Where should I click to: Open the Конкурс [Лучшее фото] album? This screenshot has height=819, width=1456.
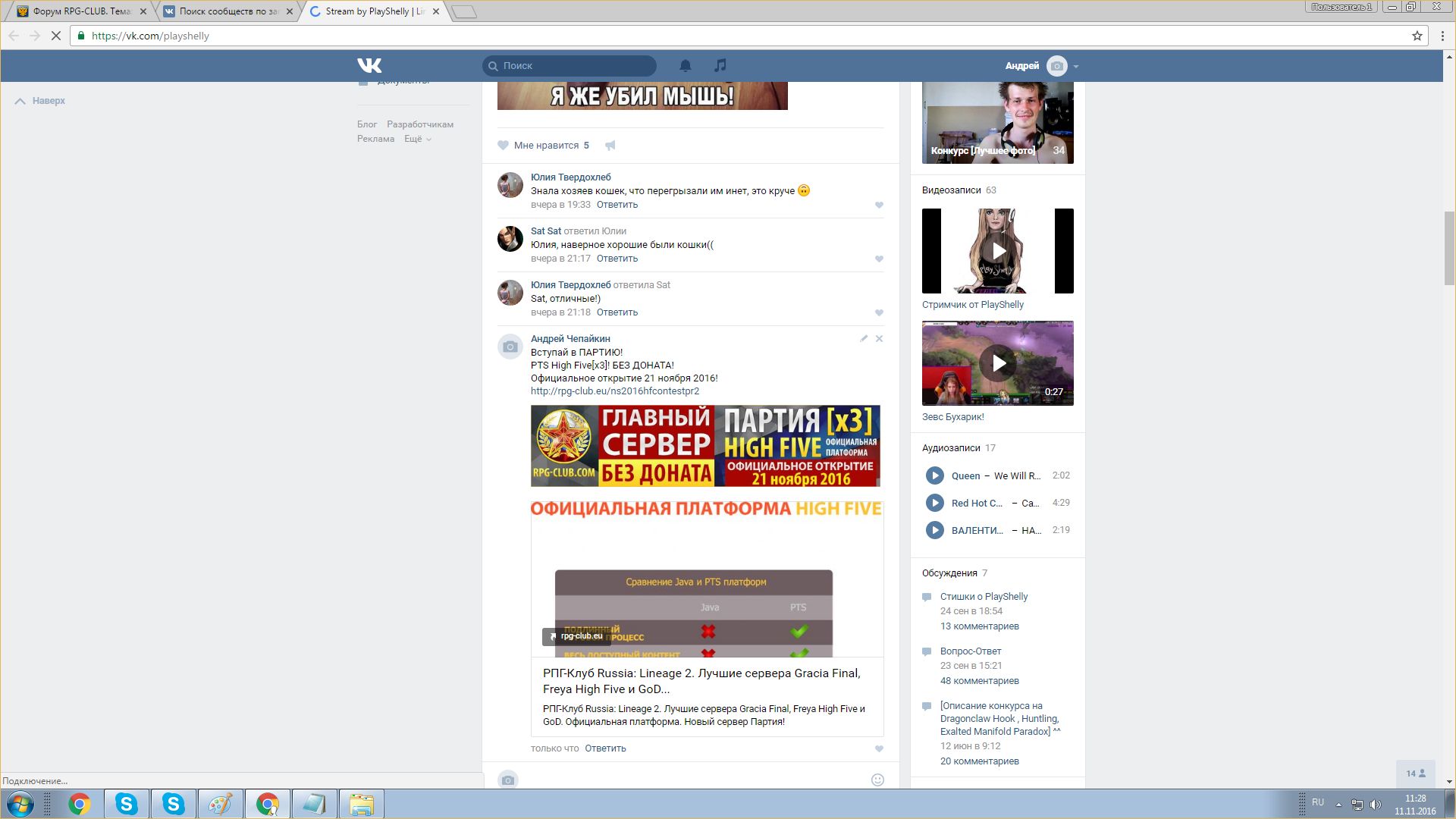pos(998,123)
